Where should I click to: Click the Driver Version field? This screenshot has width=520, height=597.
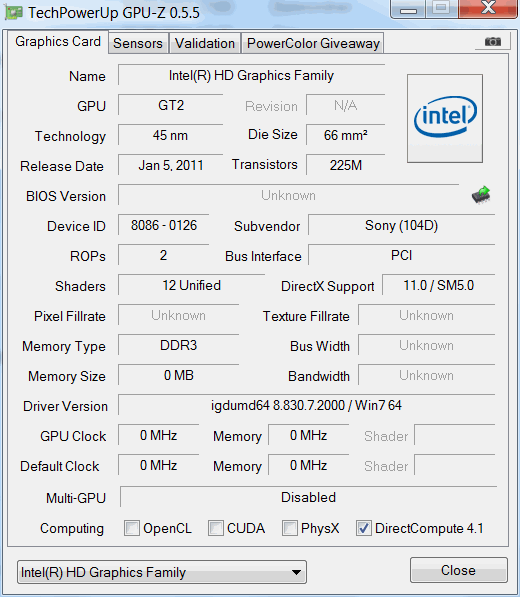coord(306,405)
